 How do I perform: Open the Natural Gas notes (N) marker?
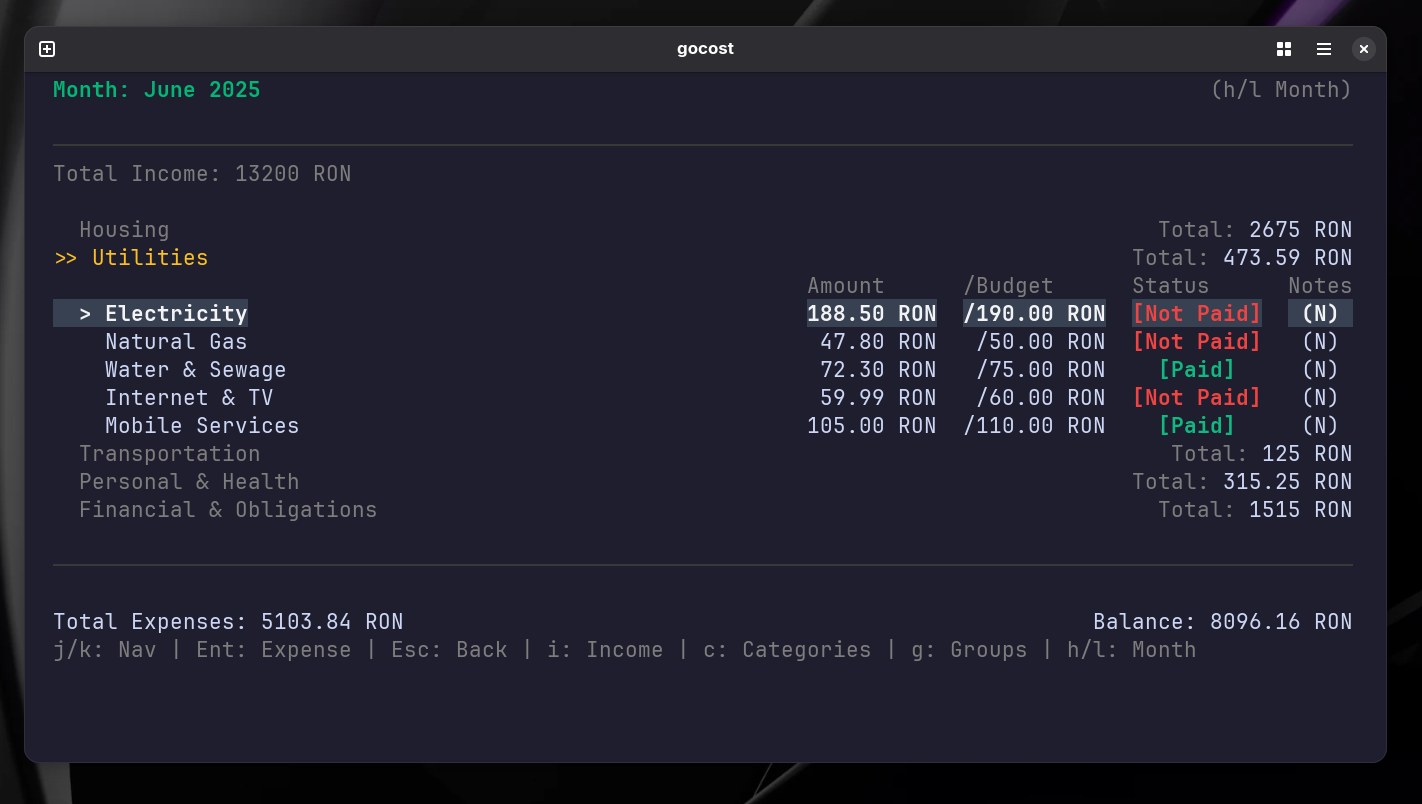click(1320, 342)
